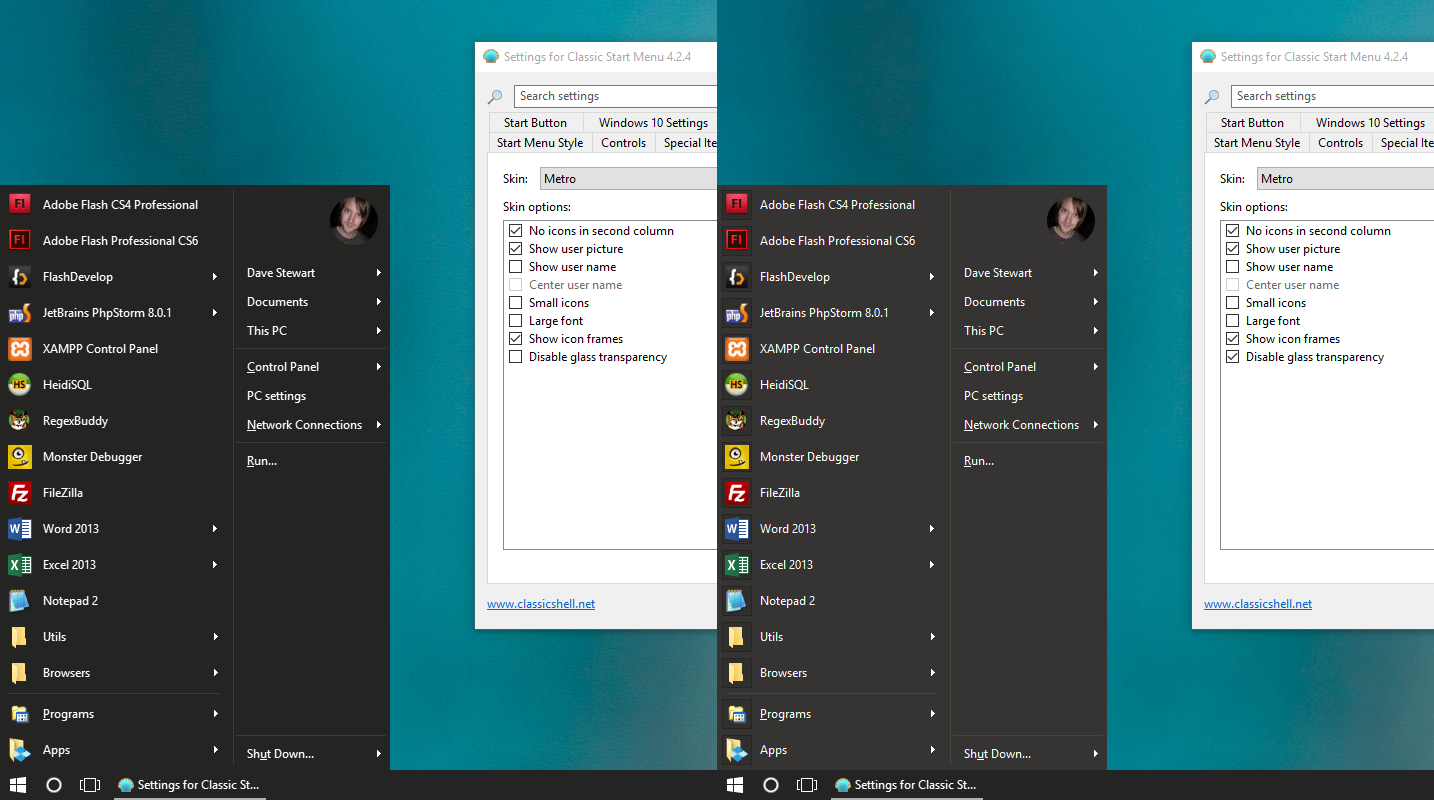
Task: Switch to Controls tab in right settings window
Action: (x=1340, y=143)
